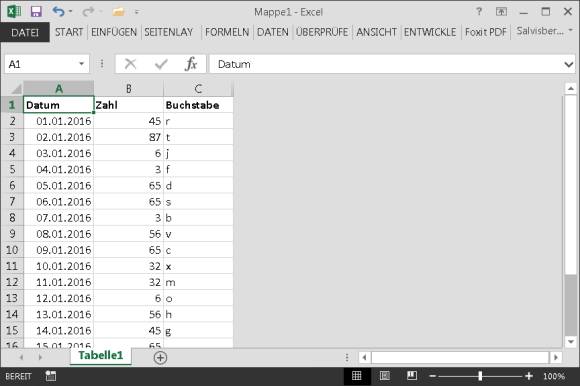
Task: Select the Tabelle1 sheet tab
Action: point(101,356)
